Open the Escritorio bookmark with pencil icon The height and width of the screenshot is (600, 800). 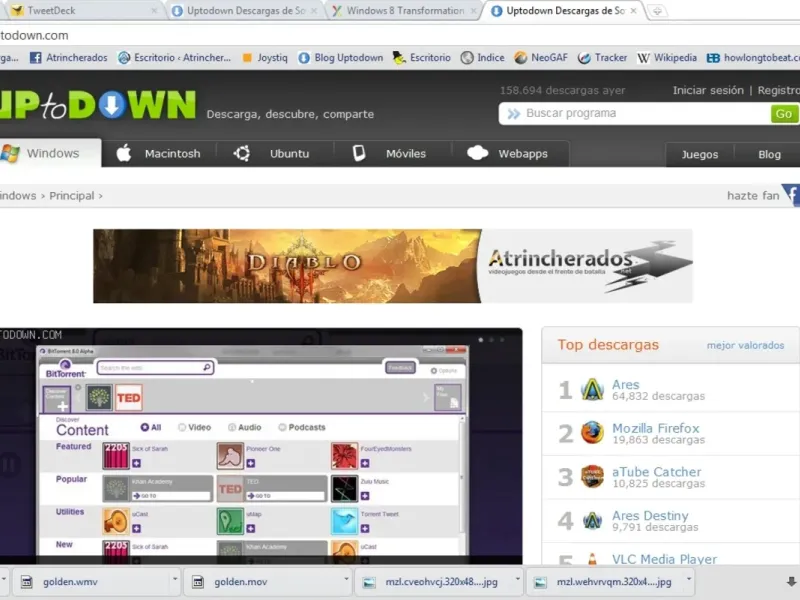point(422,58)
